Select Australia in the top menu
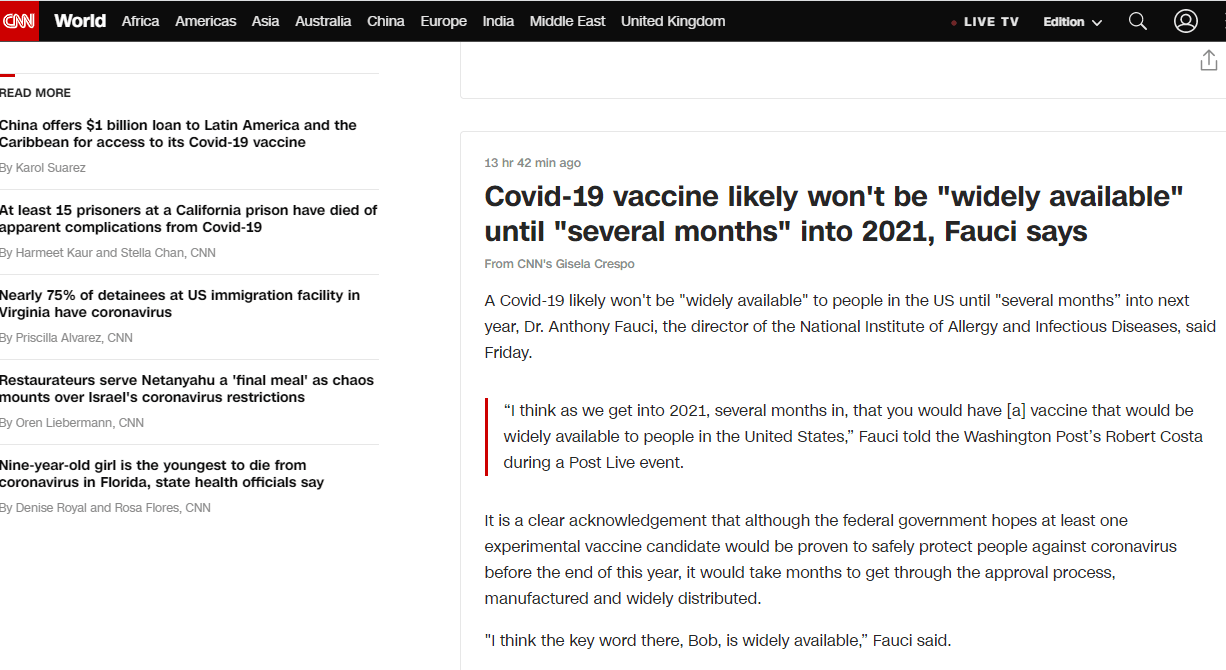 point(323,21)
